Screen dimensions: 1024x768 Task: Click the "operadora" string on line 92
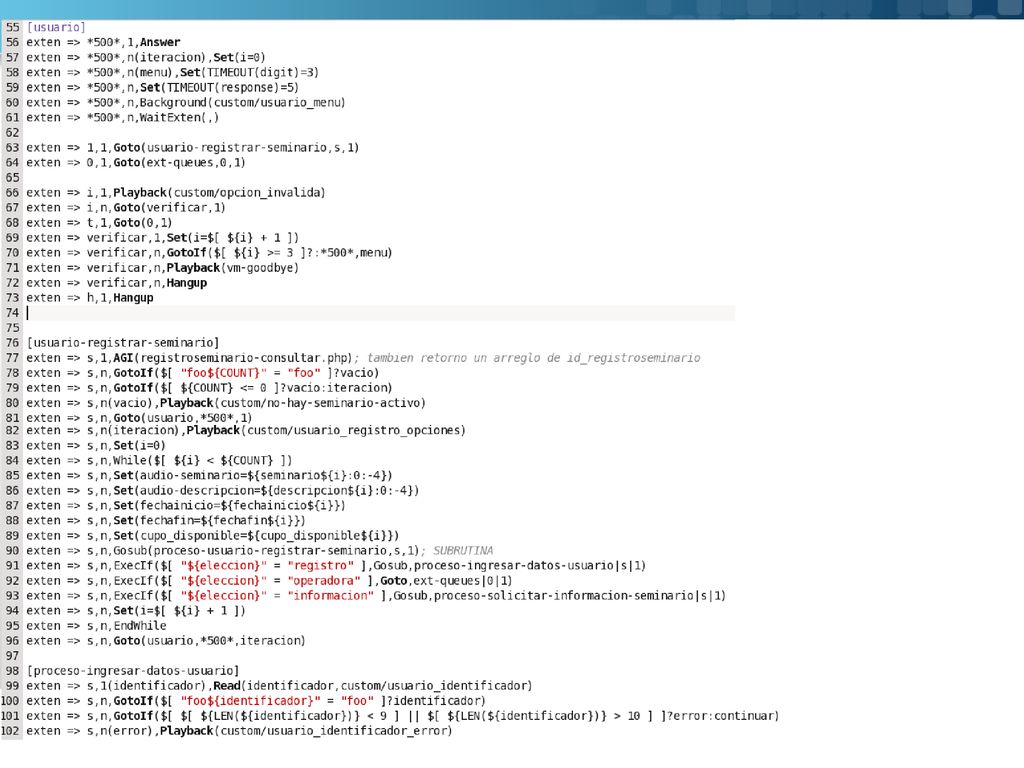pyautogui.click(x=323, y=581)
